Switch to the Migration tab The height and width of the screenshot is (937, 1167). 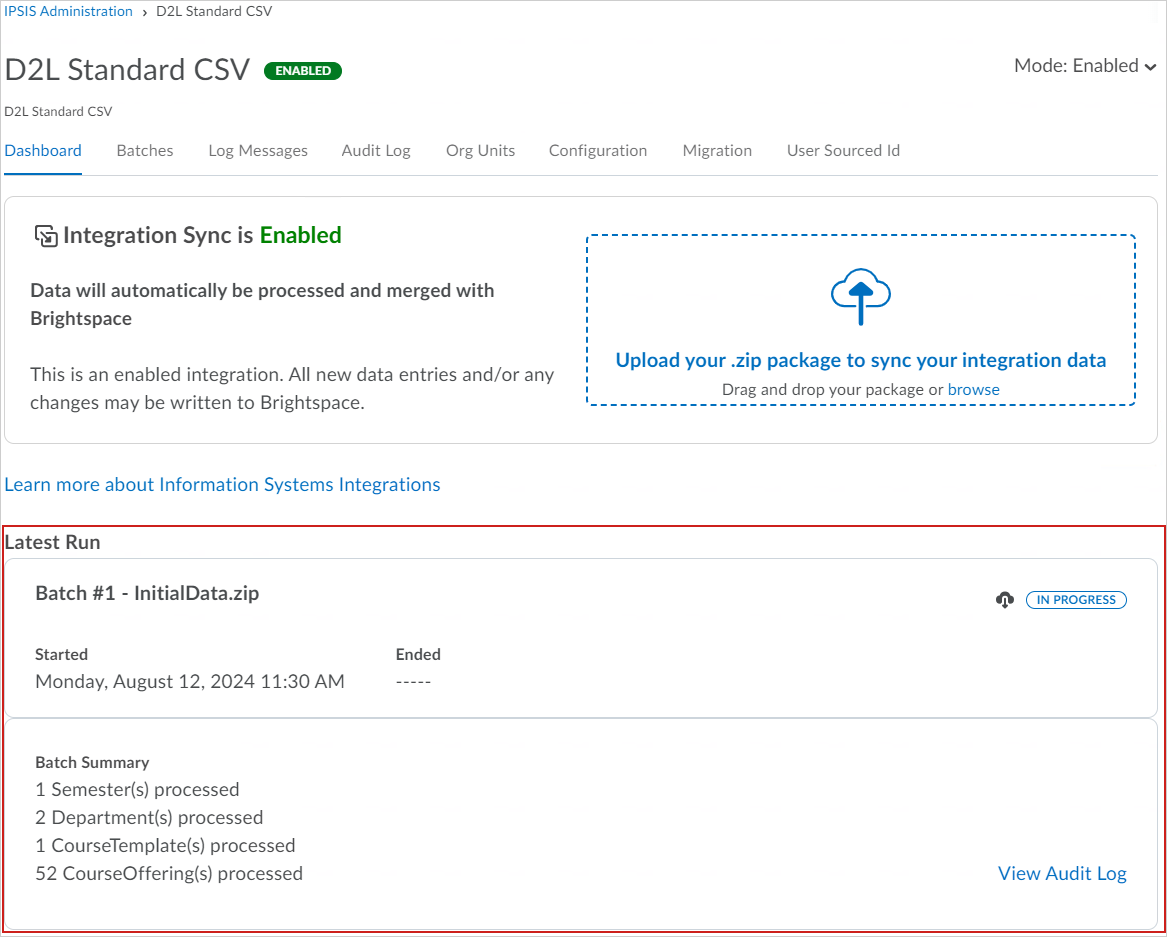pos(717,150)
